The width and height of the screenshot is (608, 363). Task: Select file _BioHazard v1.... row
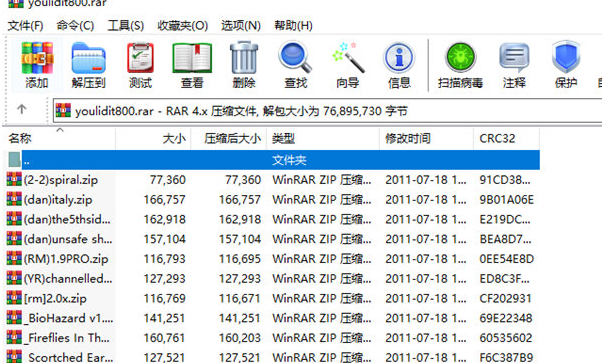click(x=272, y=318)
